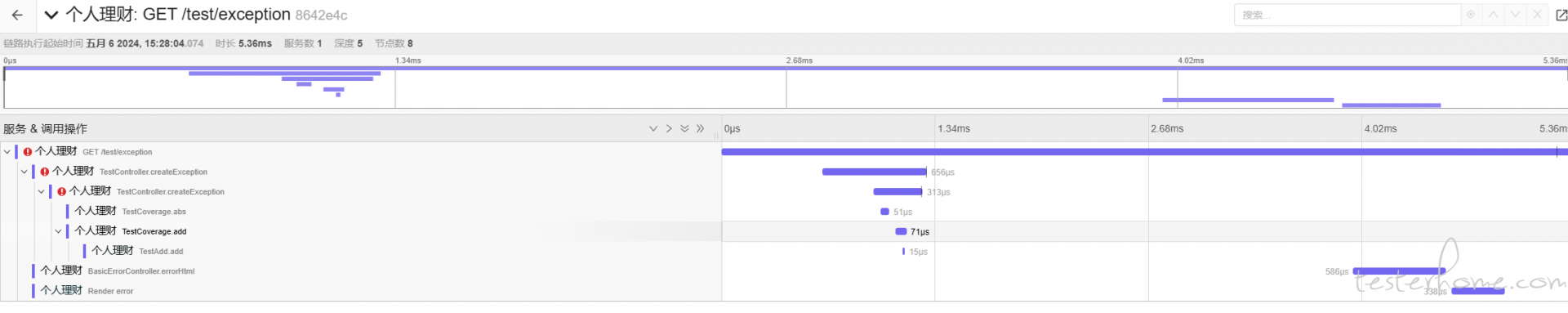This screenshot has height=313, width=1568.
Task: Expand one level with single down chevron
Action: pos(653,129)
